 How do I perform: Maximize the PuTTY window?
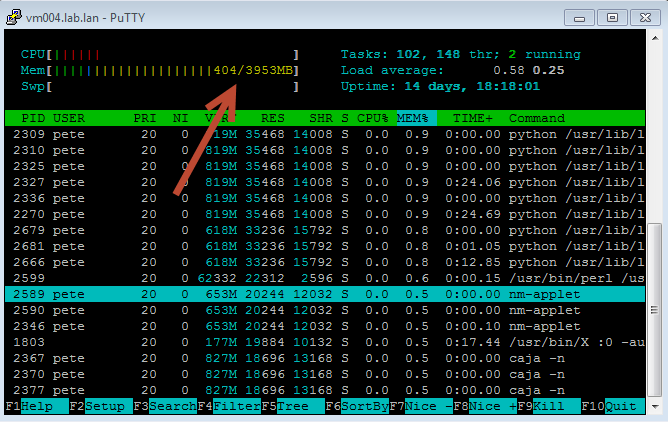(x=612, y=17)
